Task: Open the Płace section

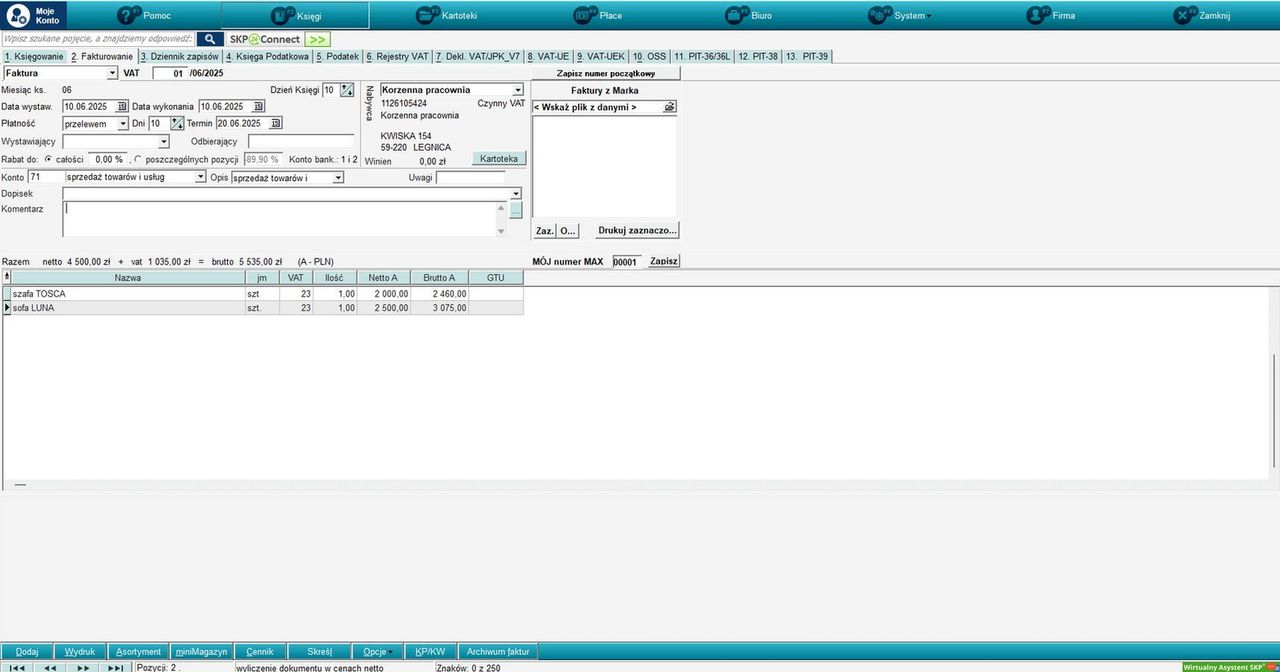Action: (x=598, y=15)
